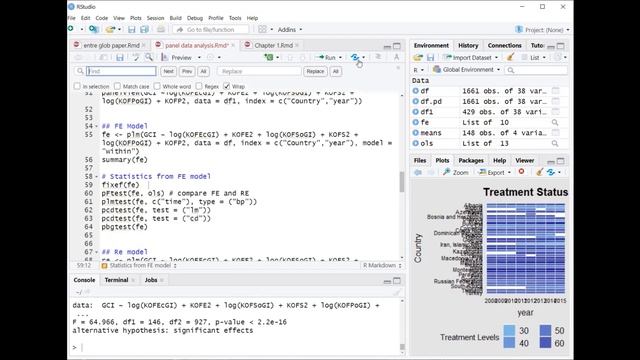Save the Rmd file from editor toolbar

pos(119,58)
